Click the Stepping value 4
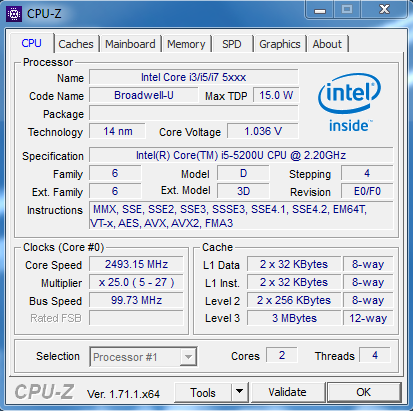This screenshot has height=411, width=413. click(367, 173)
